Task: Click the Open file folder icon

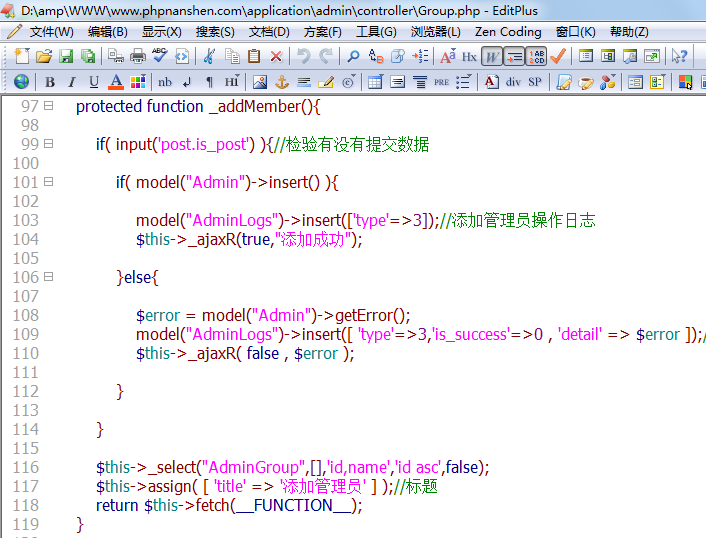Action: (44, 56)
